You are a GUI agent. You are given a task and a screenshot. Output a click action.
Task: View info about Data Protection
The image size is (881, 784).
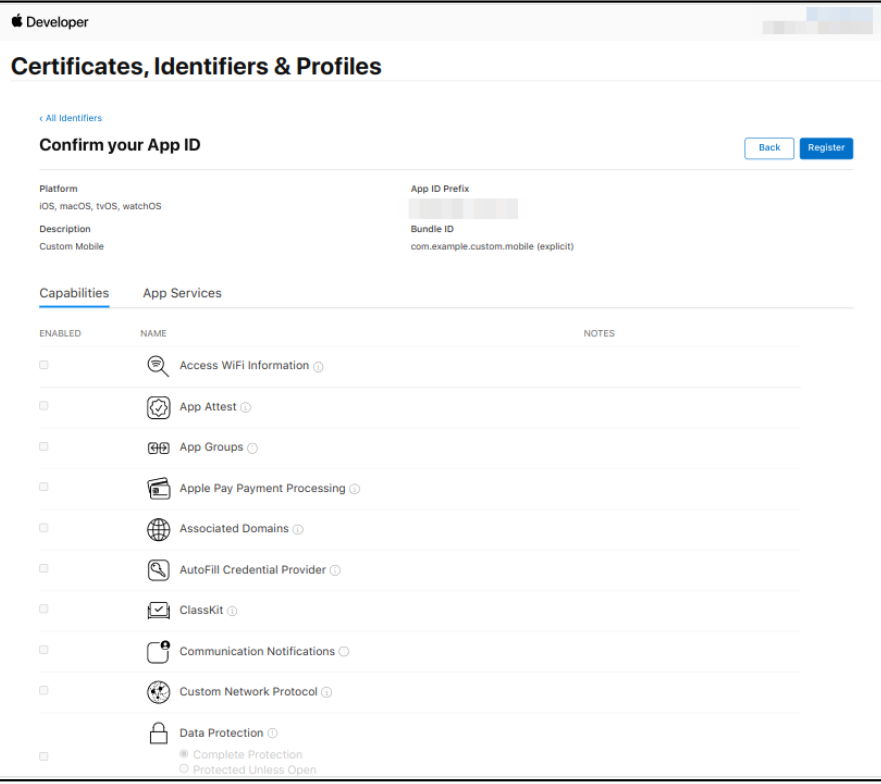273,733
